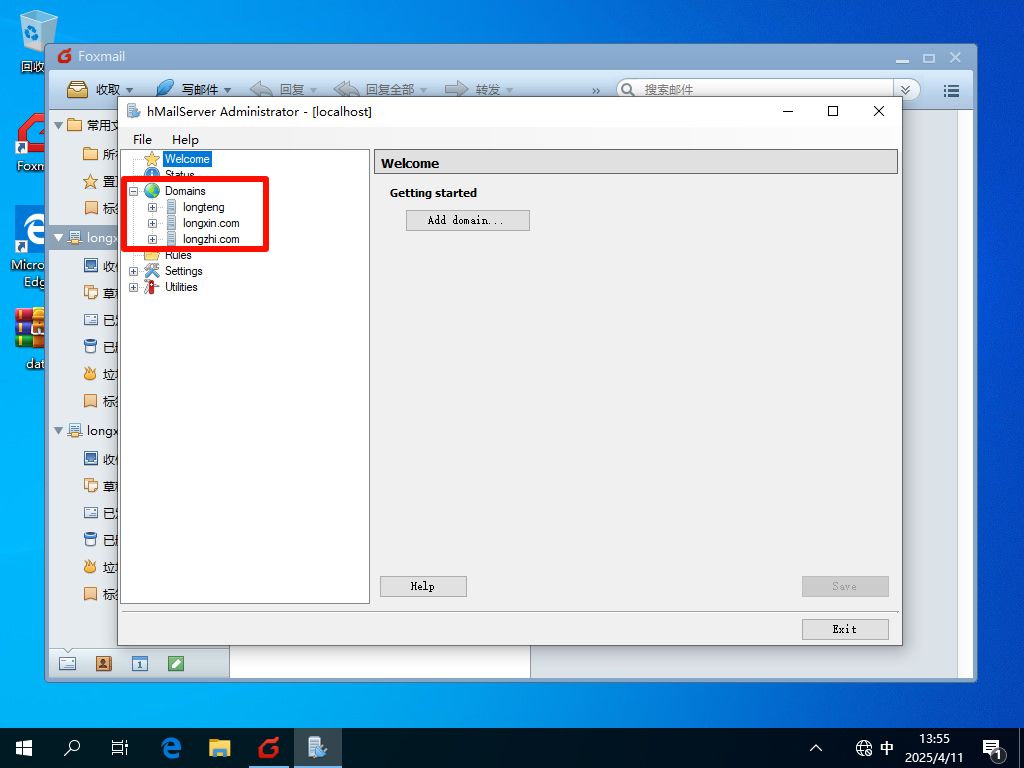Open the Windows Start menu

pos(24,748)
